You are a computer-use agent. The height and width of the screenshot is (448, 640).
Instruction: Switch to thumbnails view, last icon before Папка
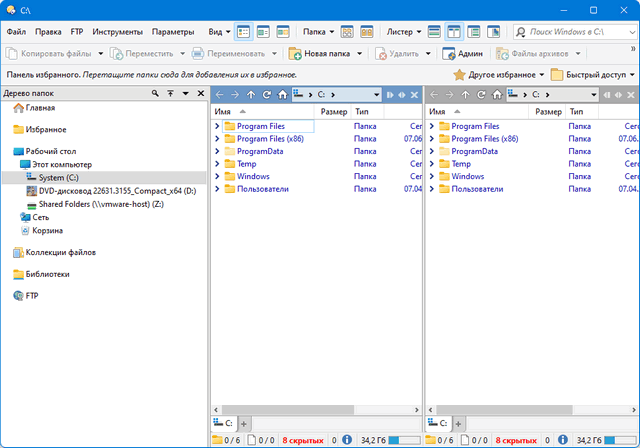283,31
